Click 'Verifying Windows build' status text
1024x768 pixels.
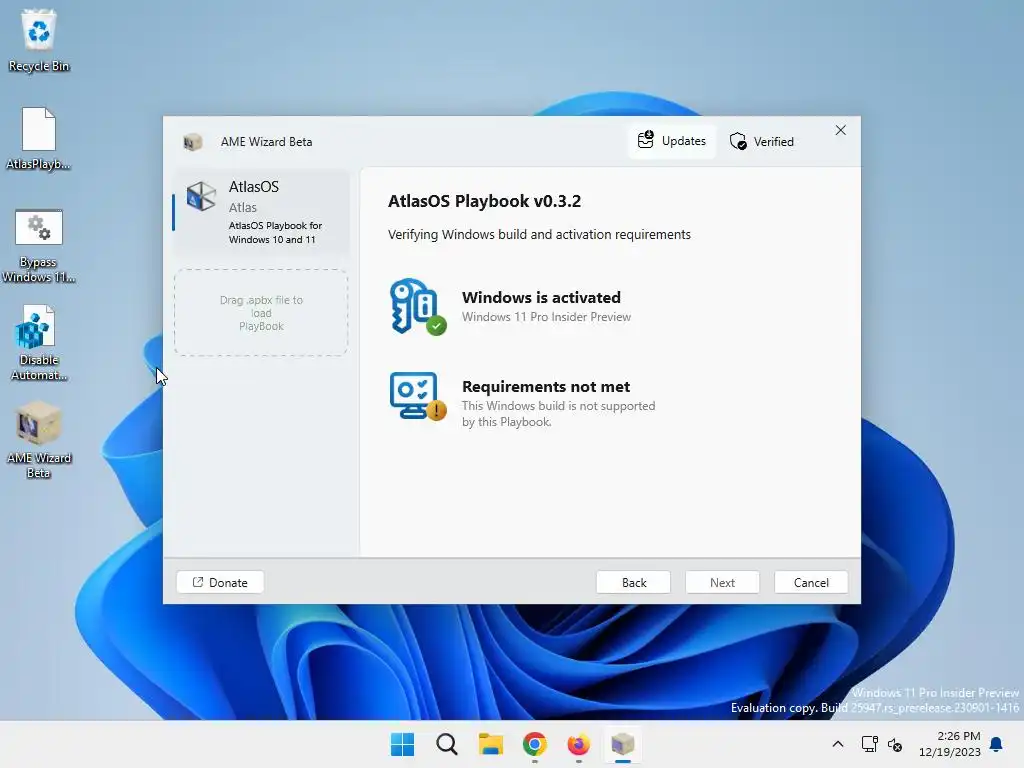[x=539, y=234]
